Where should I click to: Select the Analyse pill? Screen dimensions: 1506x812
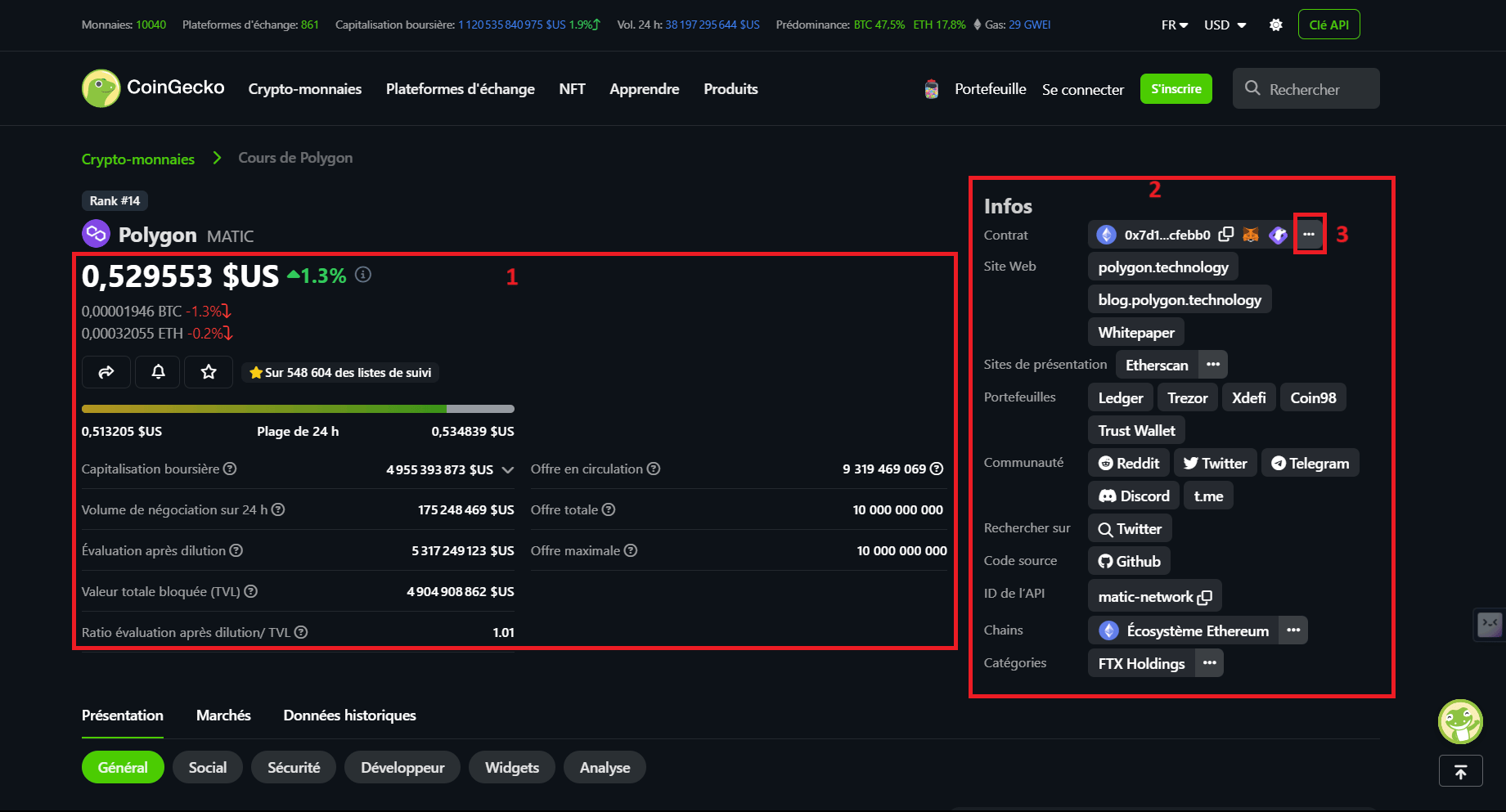pyautogui.click(x=605, y=767)
